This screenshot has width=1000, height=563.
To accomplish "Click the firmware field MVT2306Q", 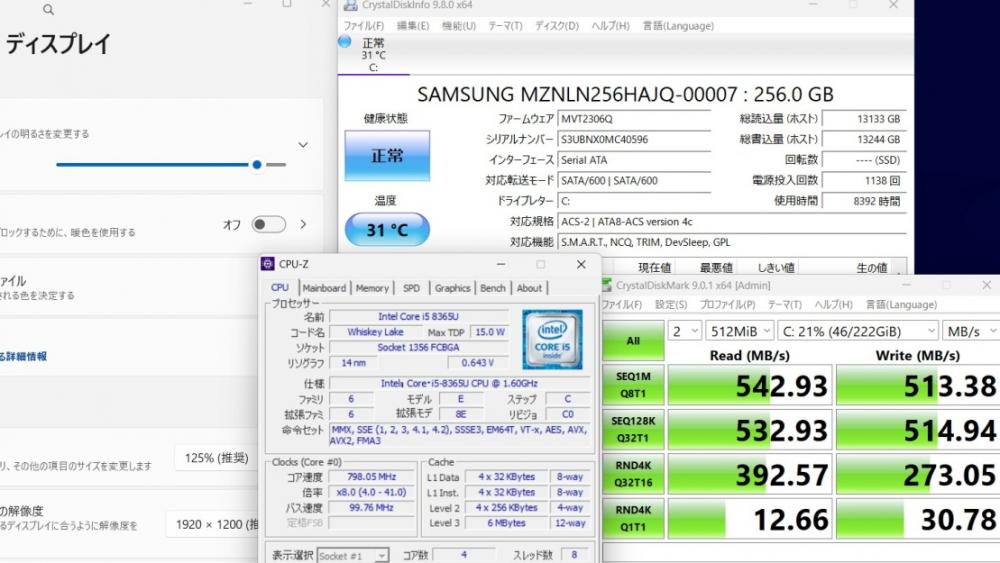I will pos(634,119).
